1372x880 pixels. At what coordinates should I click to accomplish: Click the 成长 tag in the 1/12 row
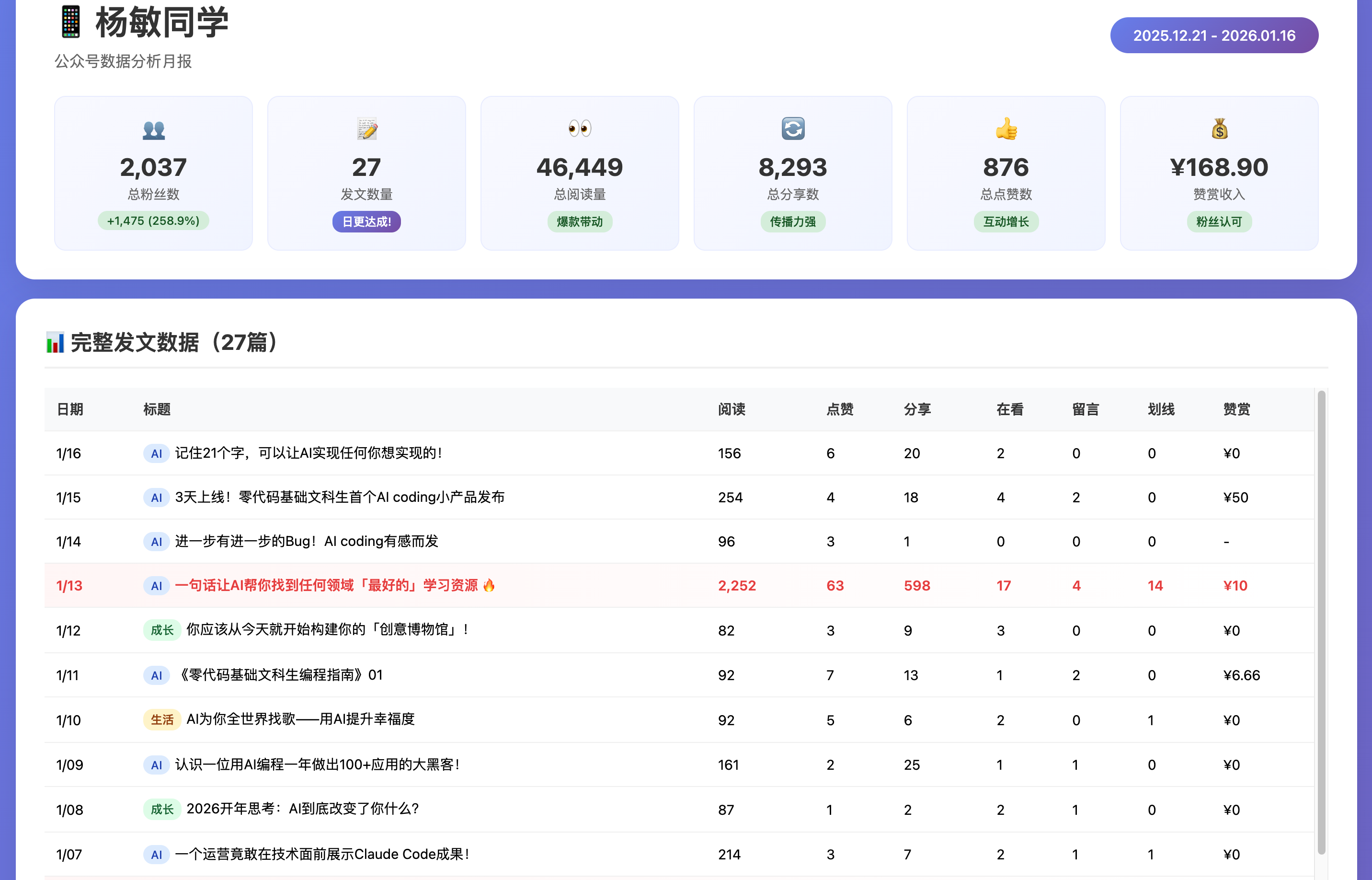161,630
